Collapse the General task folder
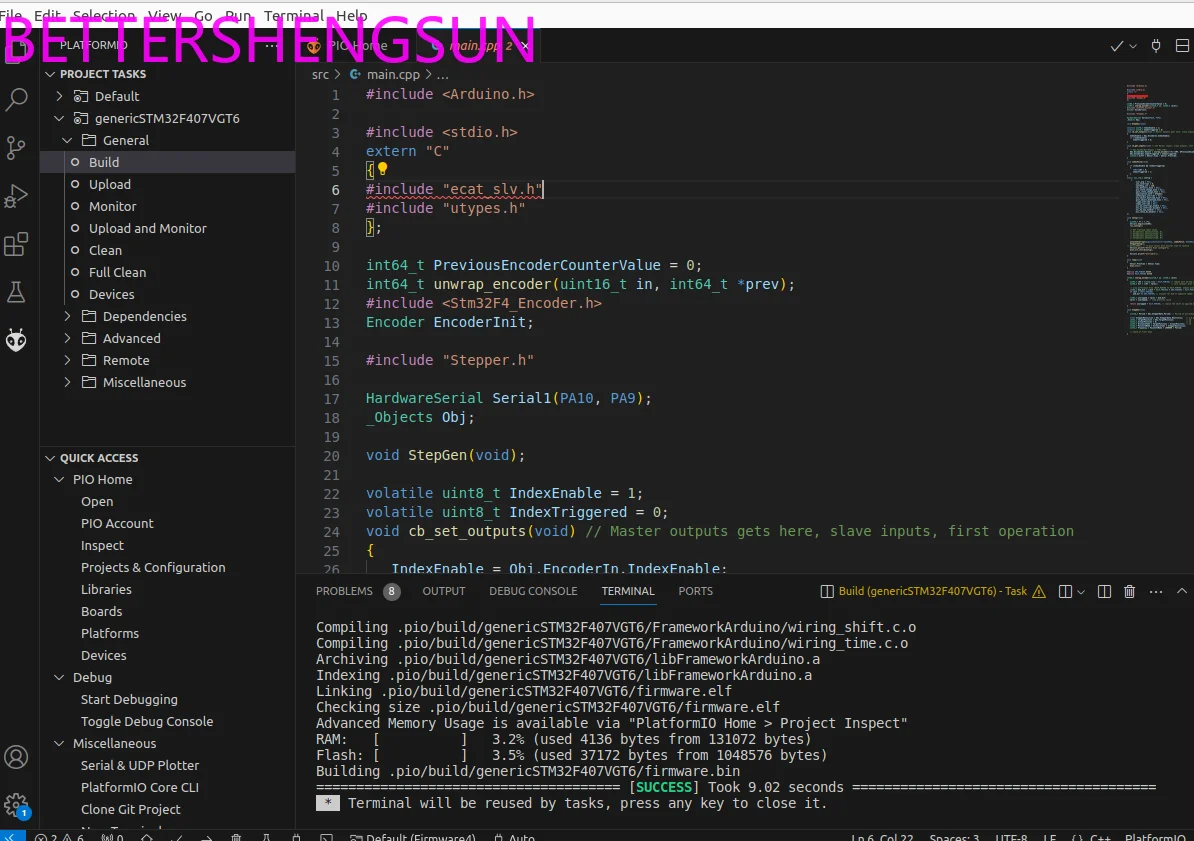 [68, 140]
